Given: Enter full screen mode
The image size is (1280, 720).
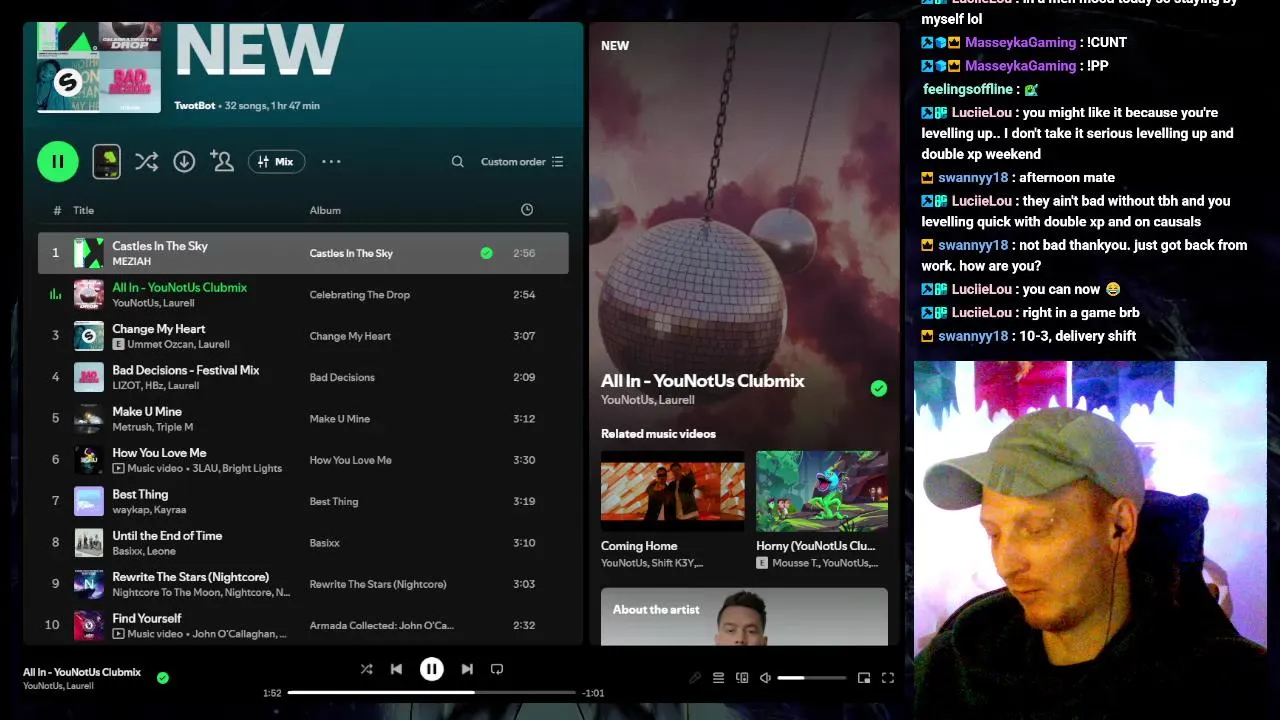Looking at the screenshot, I should click(x=887, y=678).
